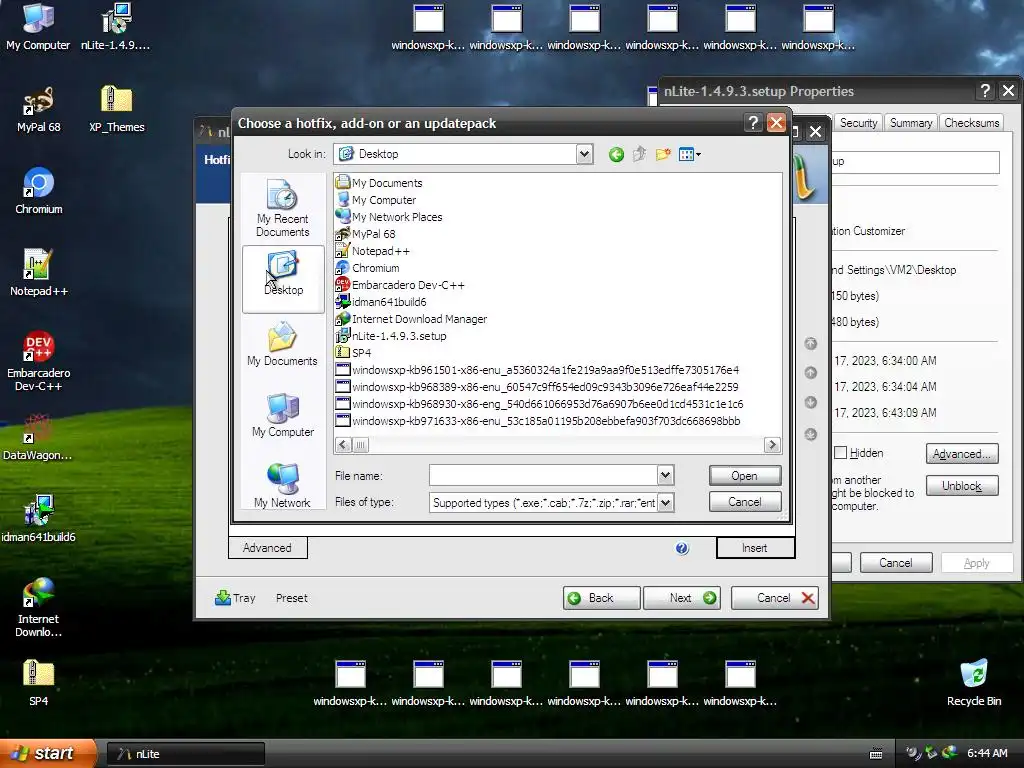Image resolution: width=1024 pixels, height=768 pixels.
Task: Select SP4 folder on the desktop
Action: (x=38, y=683)
